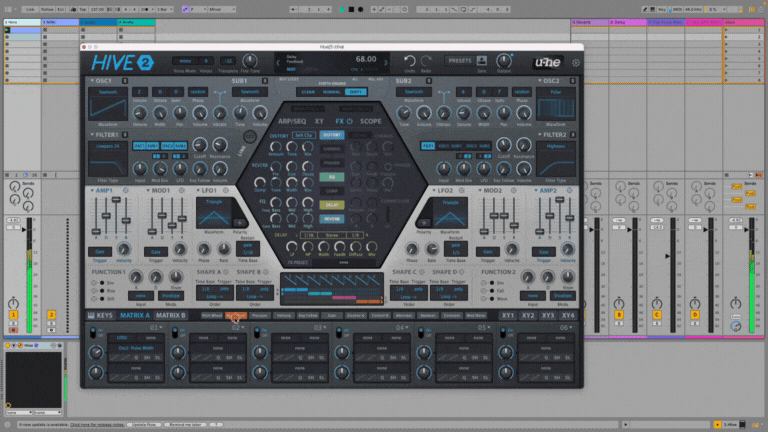Screen dimensions: 768x432
Task: Click the u-he logo
Action: pos(547,62)
